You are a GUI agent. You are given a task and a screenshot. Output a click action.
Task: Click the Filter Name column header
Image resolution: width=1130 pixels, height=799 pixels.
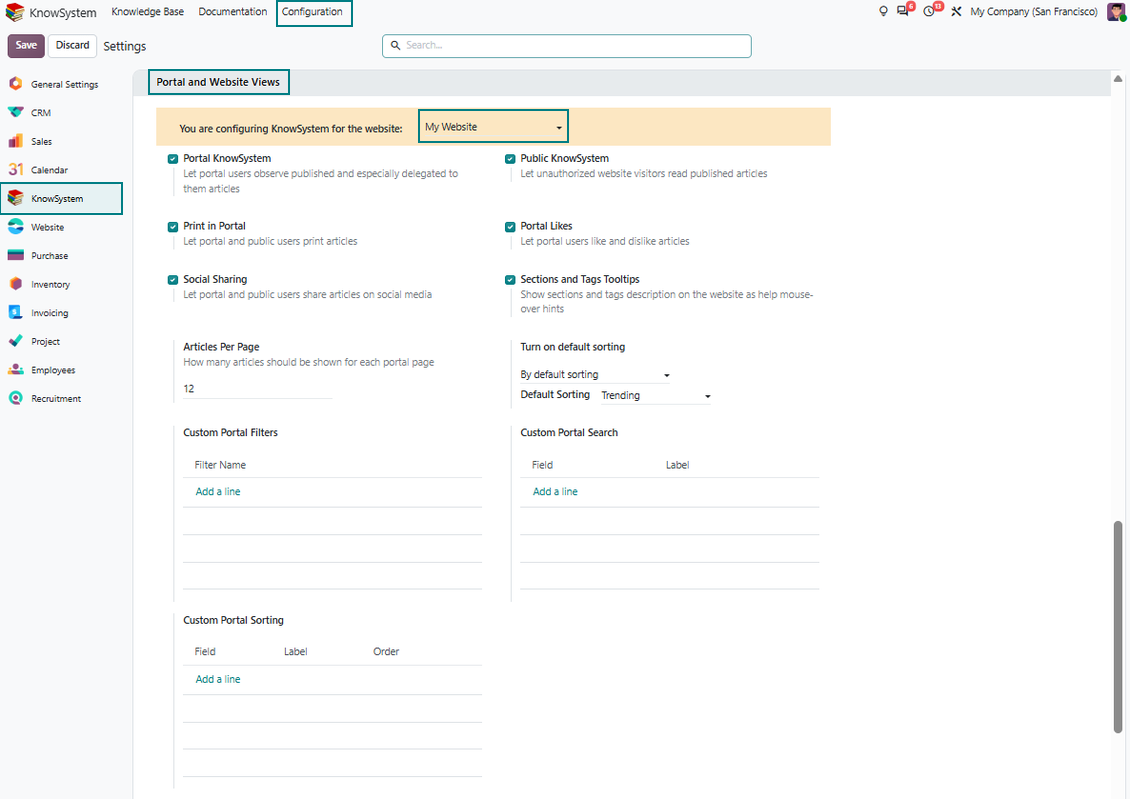click(x=220, y=465)
